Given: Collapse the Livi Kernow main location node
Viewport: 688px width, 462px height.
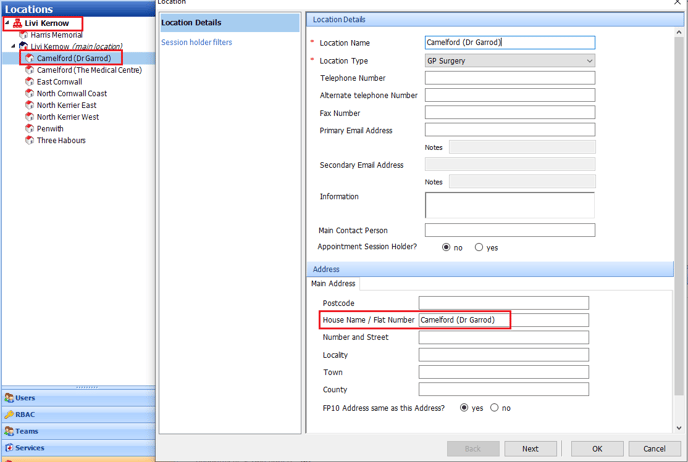Looking at the screenshot, I should pos(13,46).
